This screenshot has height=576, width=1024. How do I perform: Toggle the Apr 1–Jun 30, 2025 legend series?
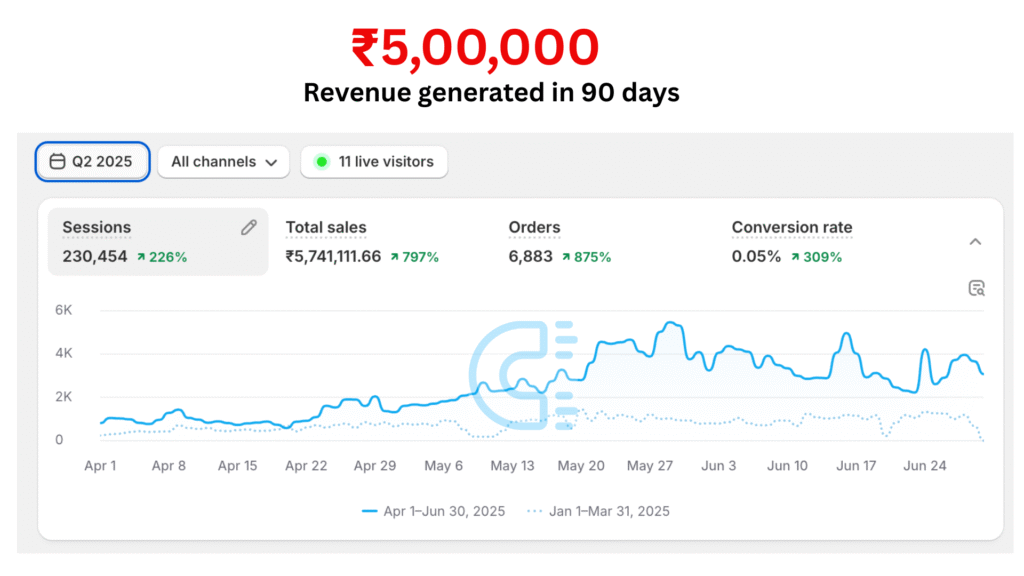click(x=433, y=511)
